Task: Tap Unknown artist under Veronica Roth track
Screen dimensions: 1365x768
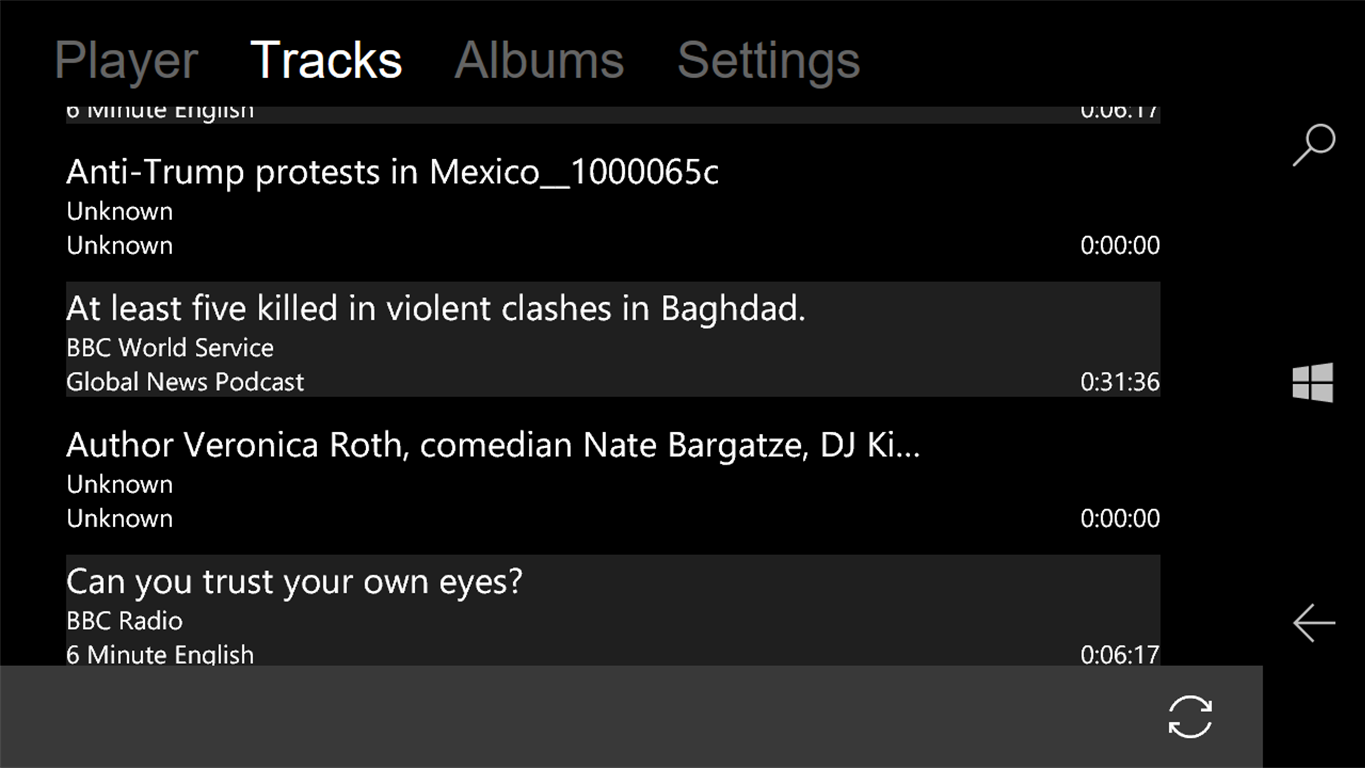Action: pos(119,485)
